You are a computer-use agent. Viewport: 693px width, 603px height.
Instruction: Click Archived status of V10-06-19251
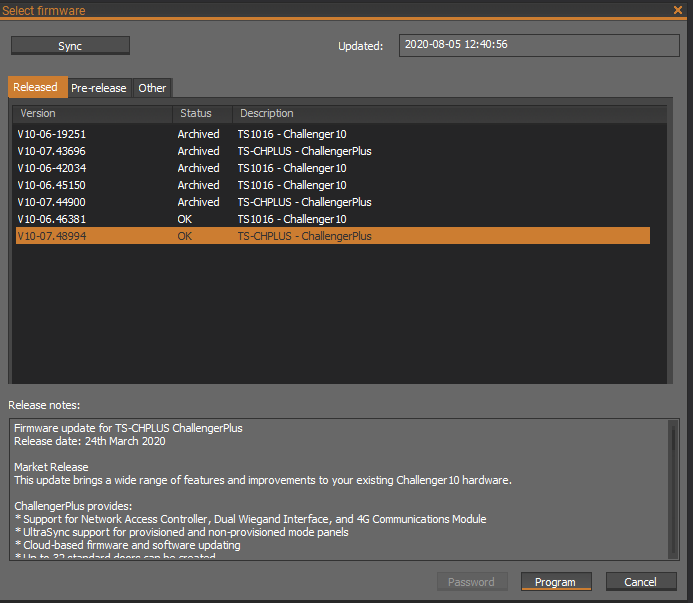(x=198, y=134)
